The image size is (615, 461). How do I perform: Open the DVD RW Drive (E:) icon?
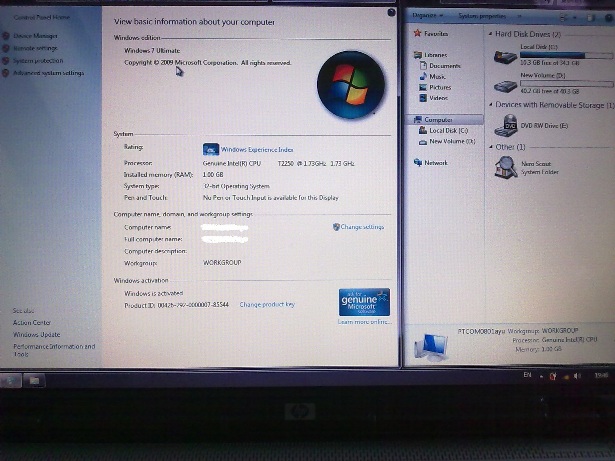508,126
